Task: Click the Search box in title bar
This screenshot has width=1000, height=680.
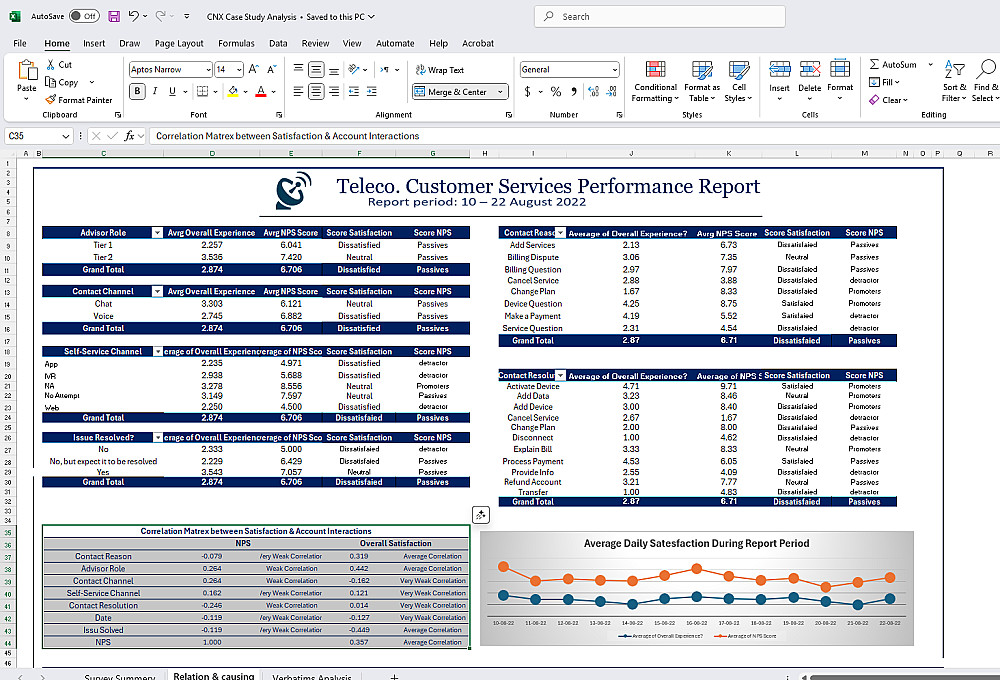Action: point(659,17)
